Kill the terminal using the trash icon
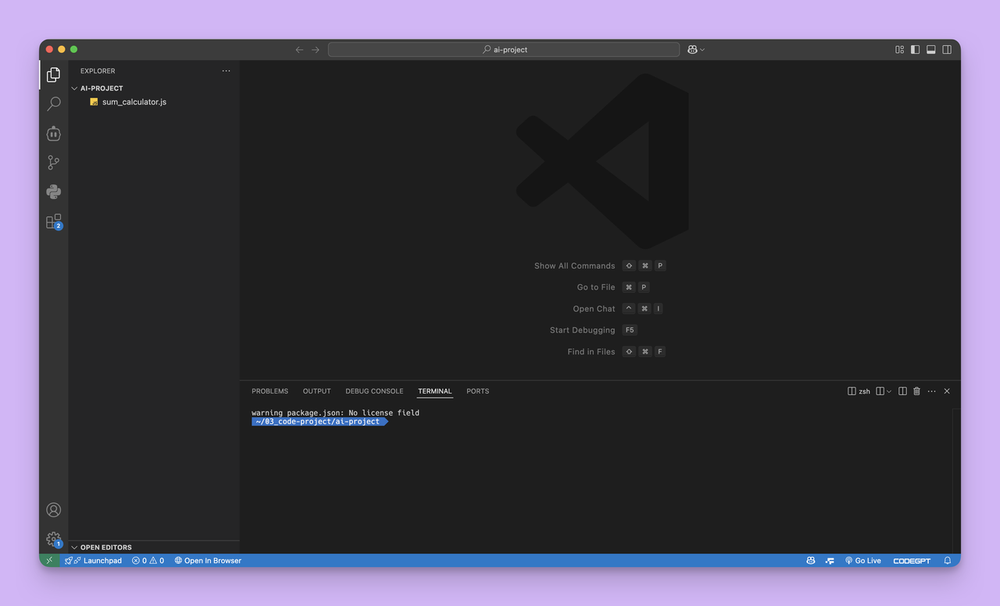This screenshot has width=1000, height=606. click(917, 391)
